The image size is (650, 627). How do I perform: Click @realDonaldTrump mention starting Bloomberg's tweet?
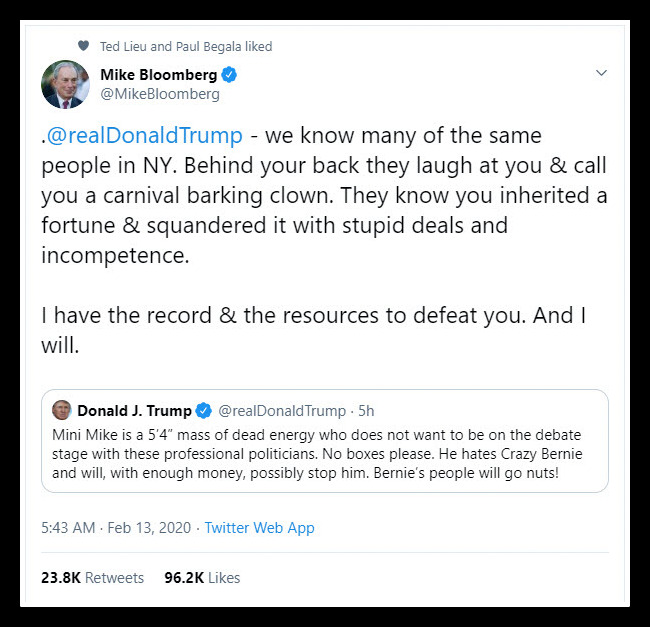[144, 136]
